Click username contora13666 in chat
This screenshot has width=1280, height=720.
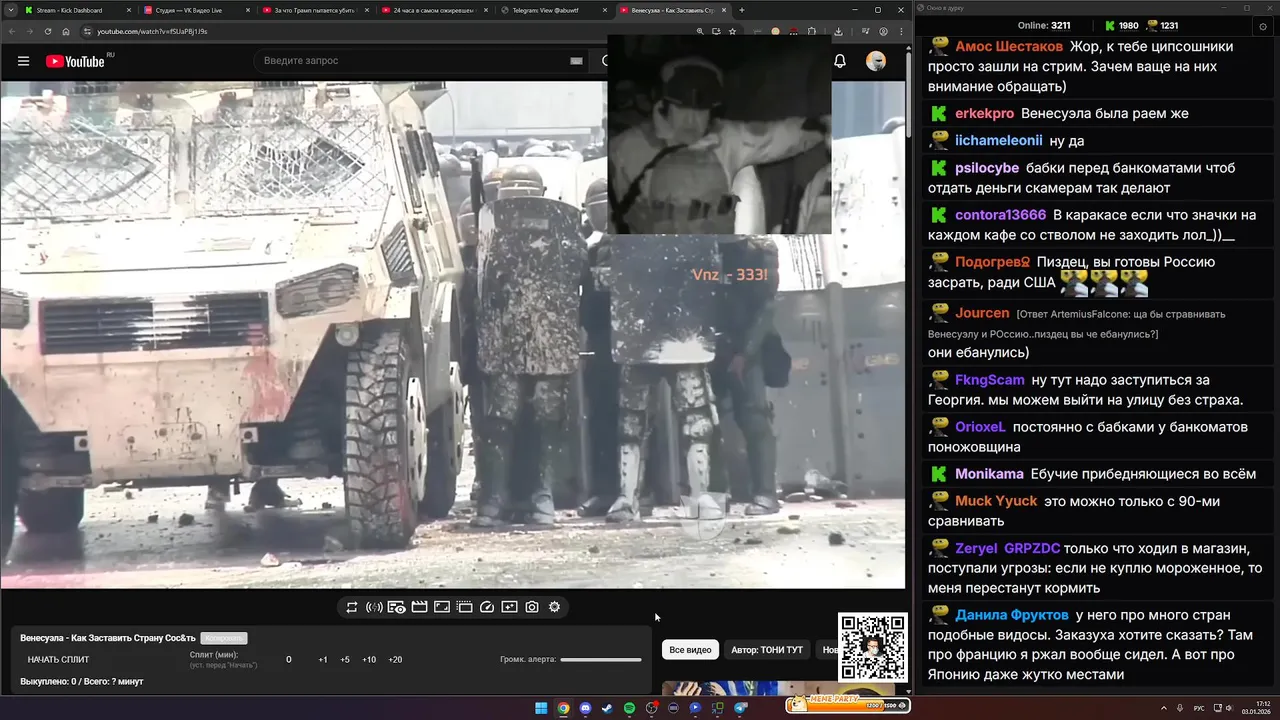point(1000,215)
